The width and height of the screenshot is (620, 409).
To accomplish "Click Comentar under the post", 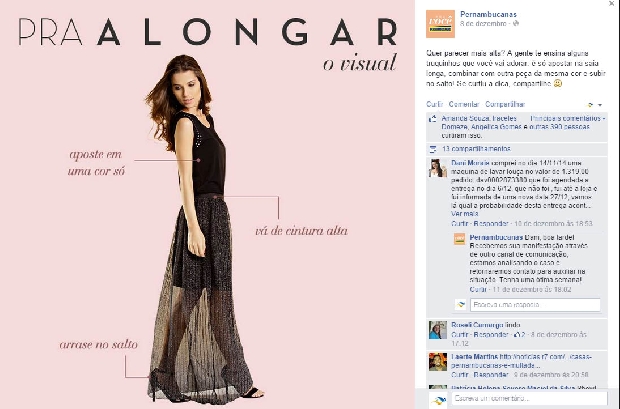I will point(464,104).
